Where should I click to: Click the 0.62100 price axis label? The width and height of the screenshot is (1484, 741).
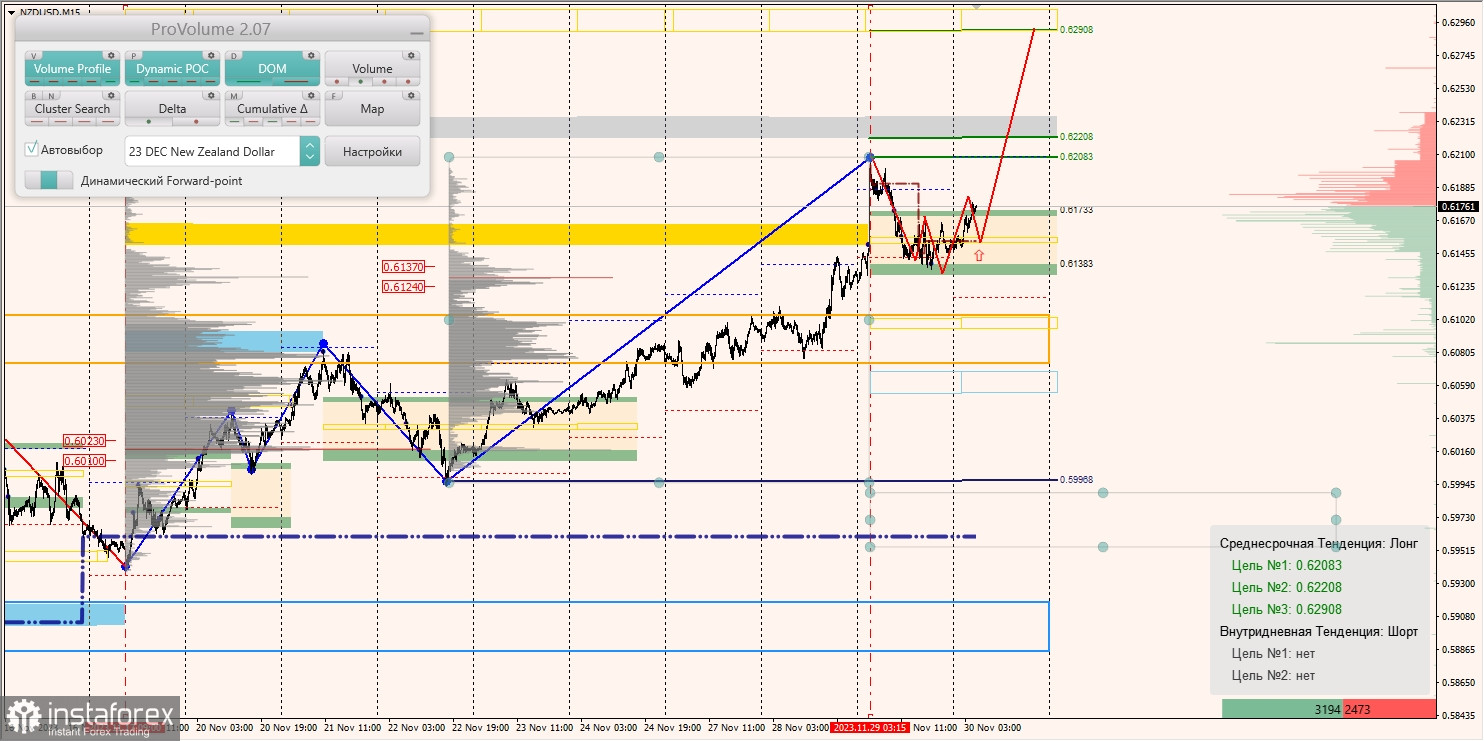(x=1460, y=154)
